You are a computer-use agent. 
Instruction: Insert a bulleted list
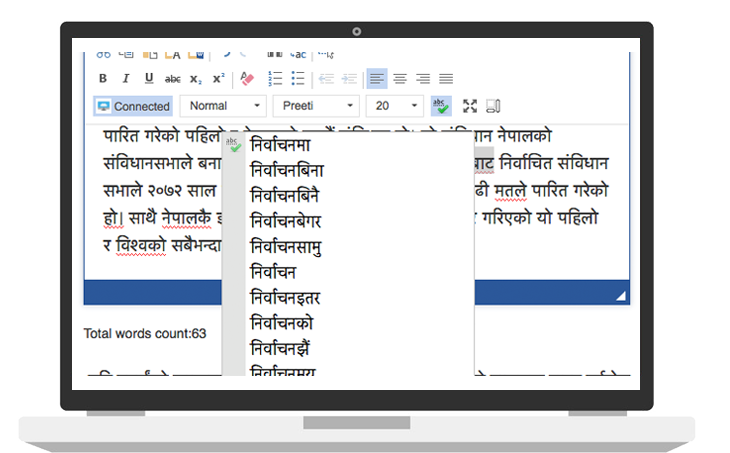tap(298, 78)
